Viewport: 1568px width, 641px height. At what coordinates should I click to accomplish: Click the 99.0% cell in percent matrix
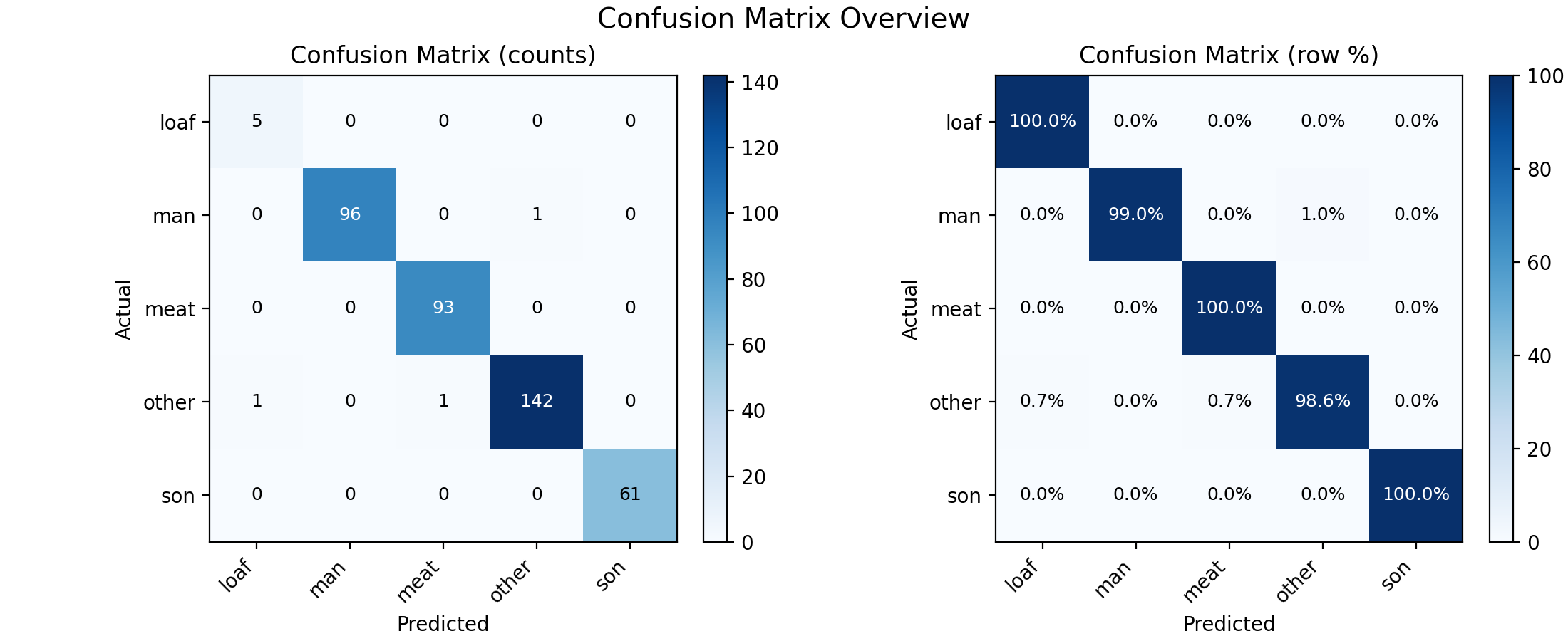click(x=1136, y=215)
